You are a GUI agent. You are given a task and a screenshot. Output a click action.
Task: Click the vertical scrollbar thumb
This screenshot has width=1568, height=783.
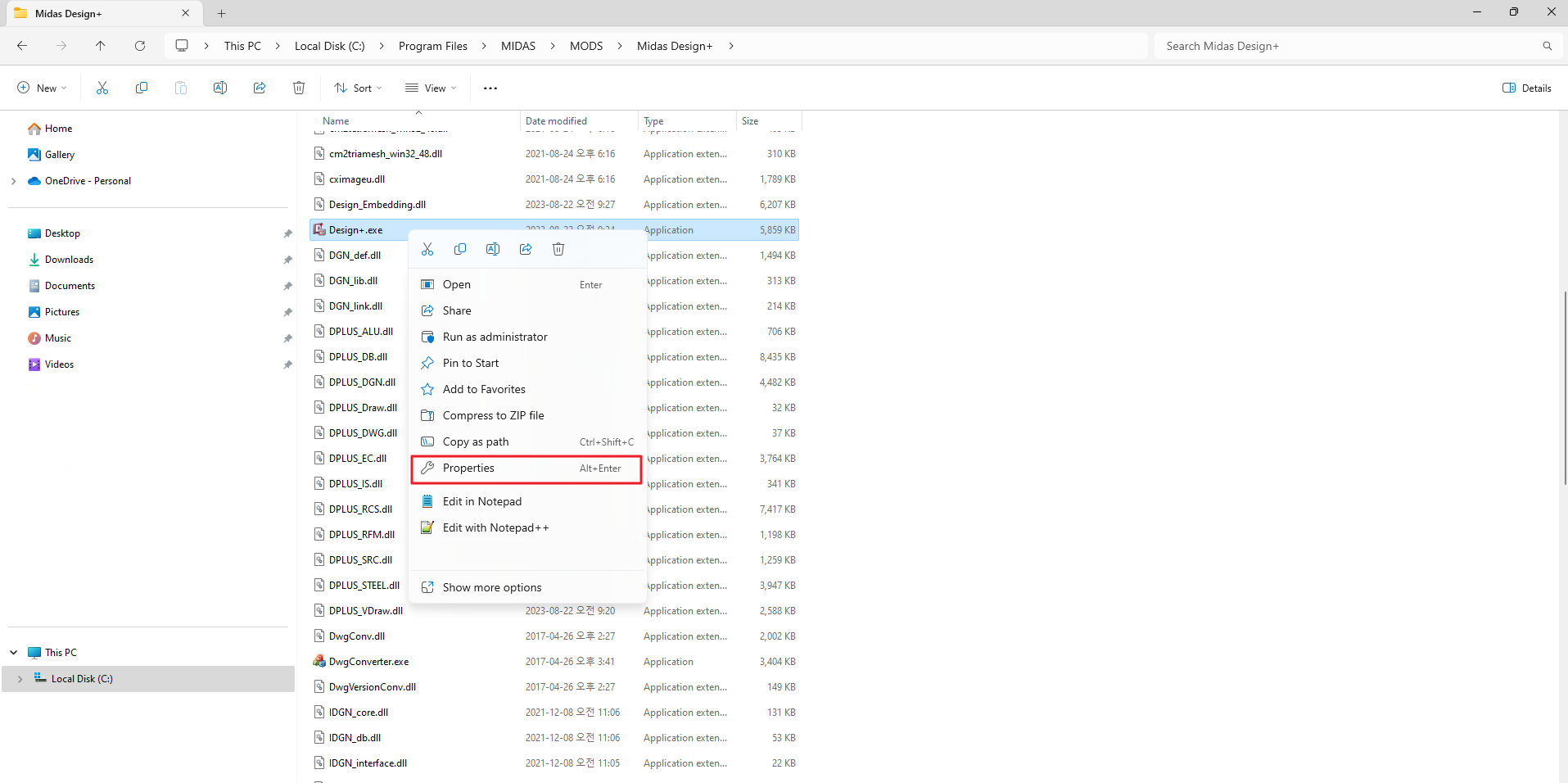pos(1565,389)
